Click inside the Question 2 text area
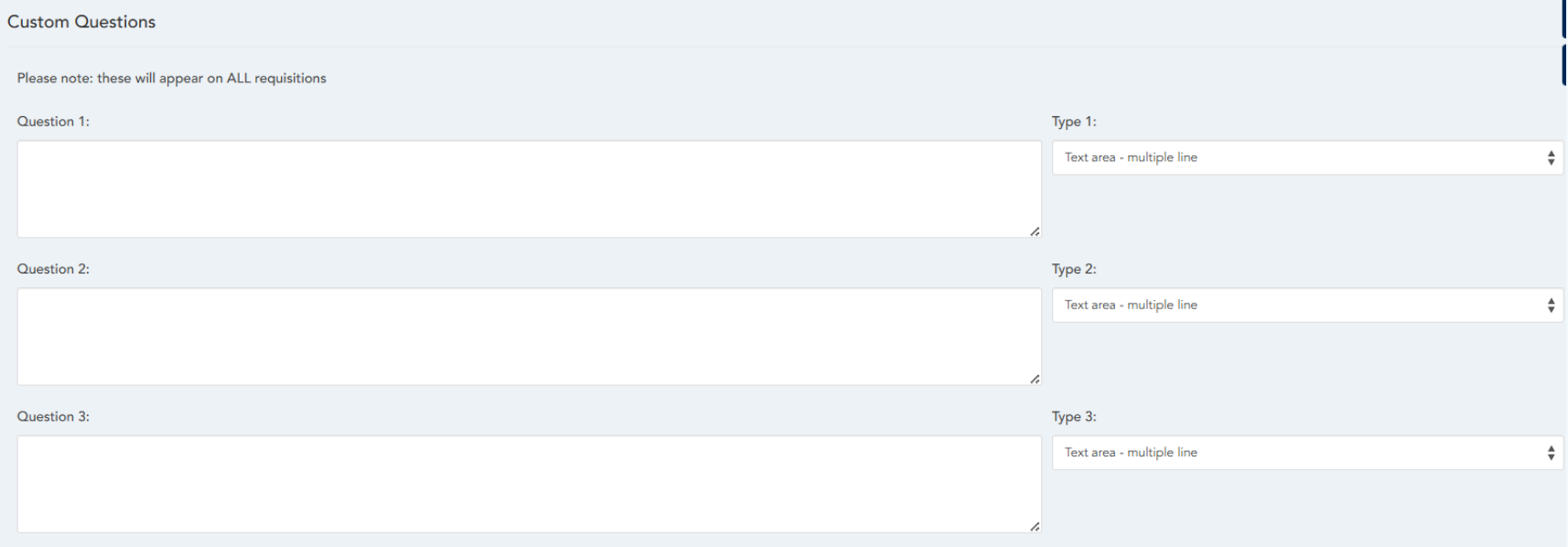 (x=529, y=337)
